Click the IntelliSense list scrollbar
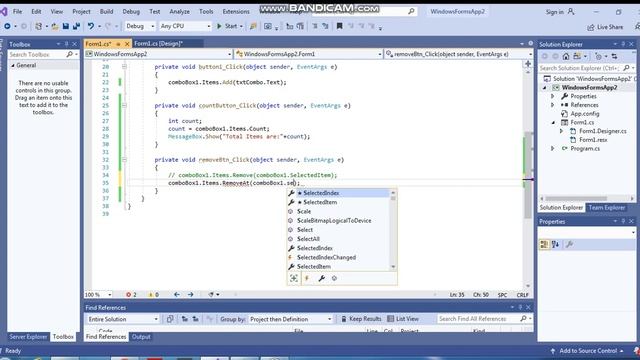 (x=393, y=230)
